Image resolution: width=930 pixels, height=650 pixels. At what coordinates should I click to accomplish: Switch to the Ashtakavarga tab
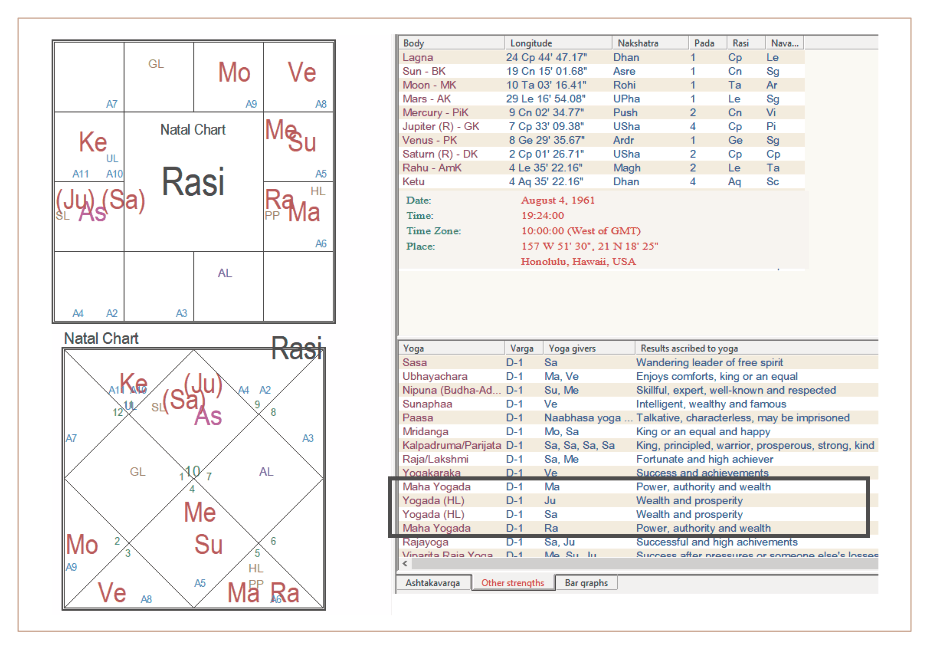click(433, 582)
